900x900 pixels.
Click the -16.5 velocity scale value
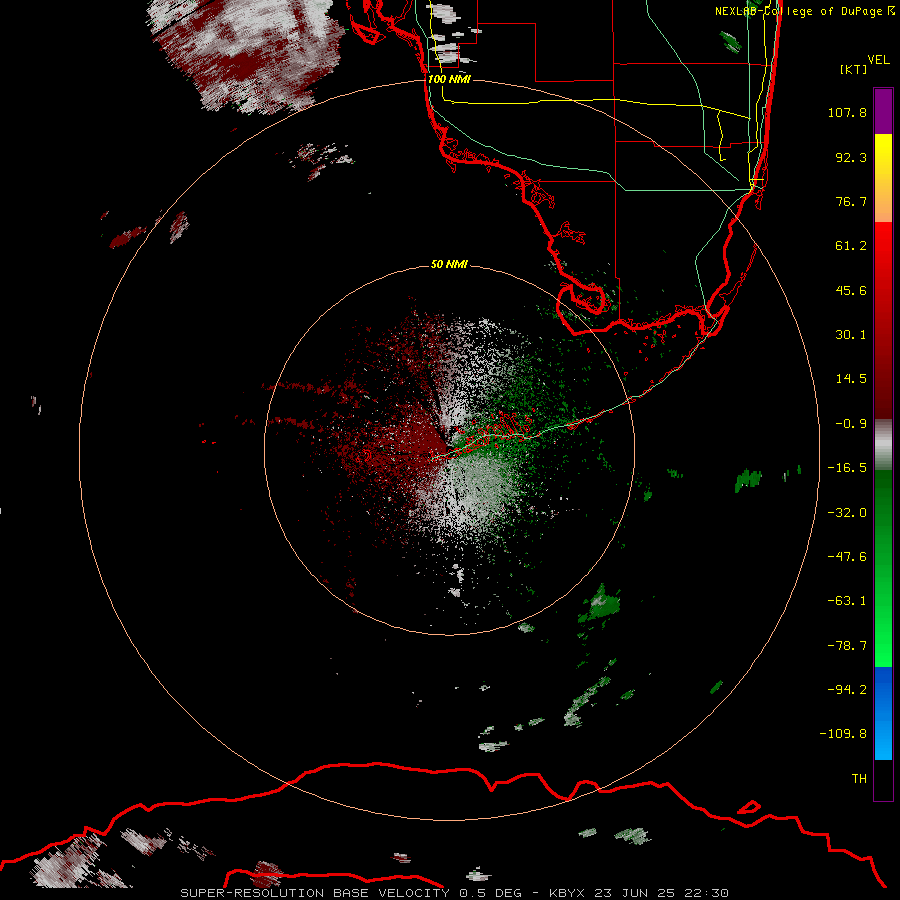click(847, 468)
